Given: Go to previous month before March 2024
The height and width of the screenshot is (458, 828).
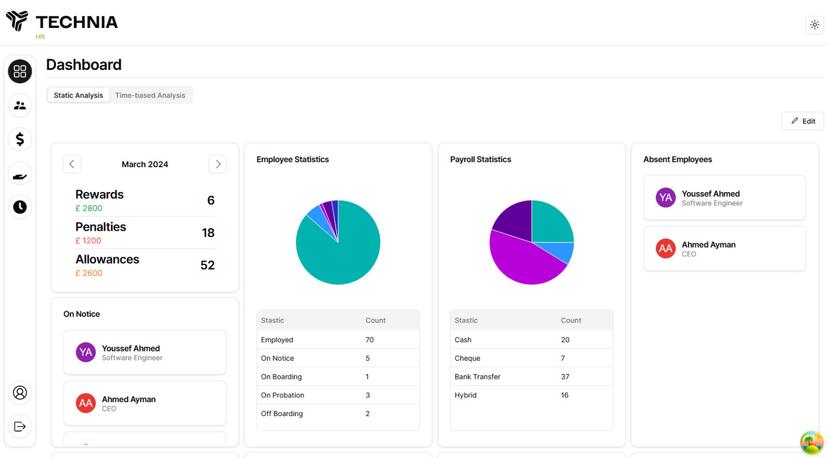Looking at the screenshot, I should [72, 164].
